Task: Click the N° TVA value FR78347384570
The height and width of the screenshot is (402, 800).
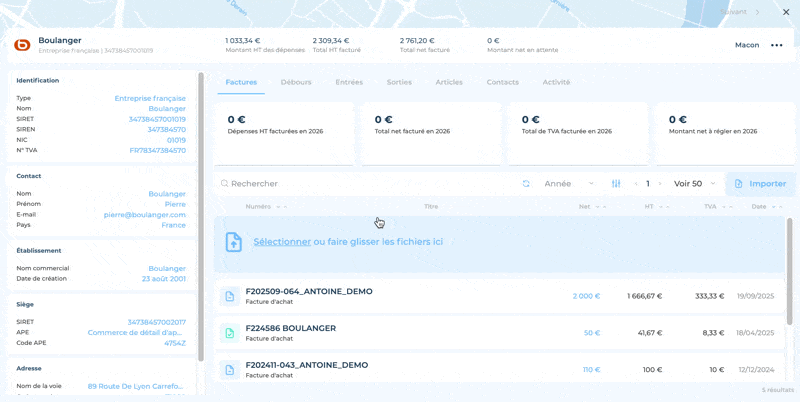Action: click(158, 150)
